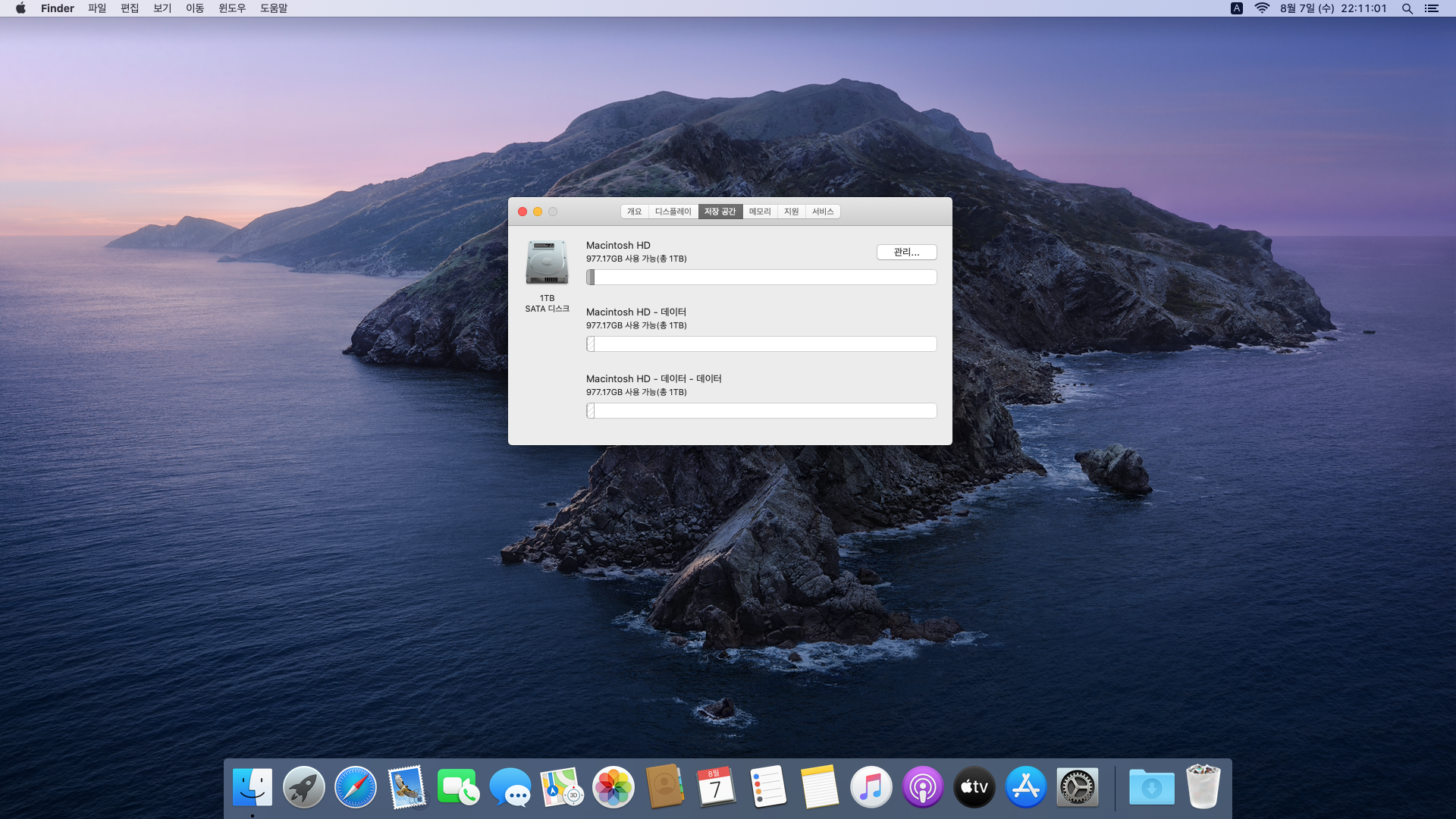Click the 관리... button

pyautogui.click(x=906, y=252)
